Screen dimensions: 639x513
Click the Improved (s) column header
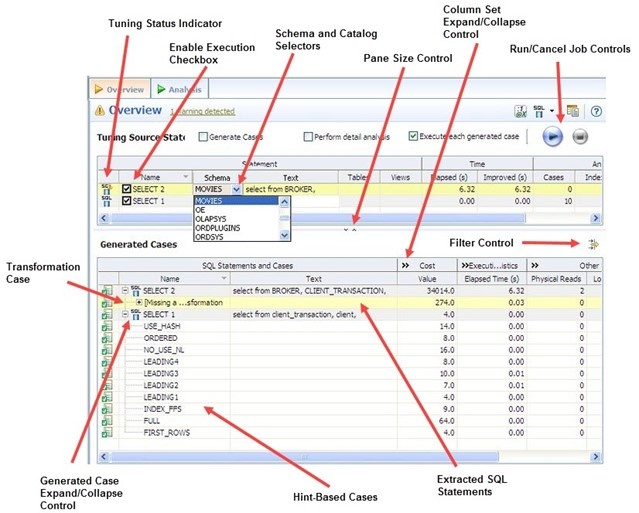tap(505, 177)
